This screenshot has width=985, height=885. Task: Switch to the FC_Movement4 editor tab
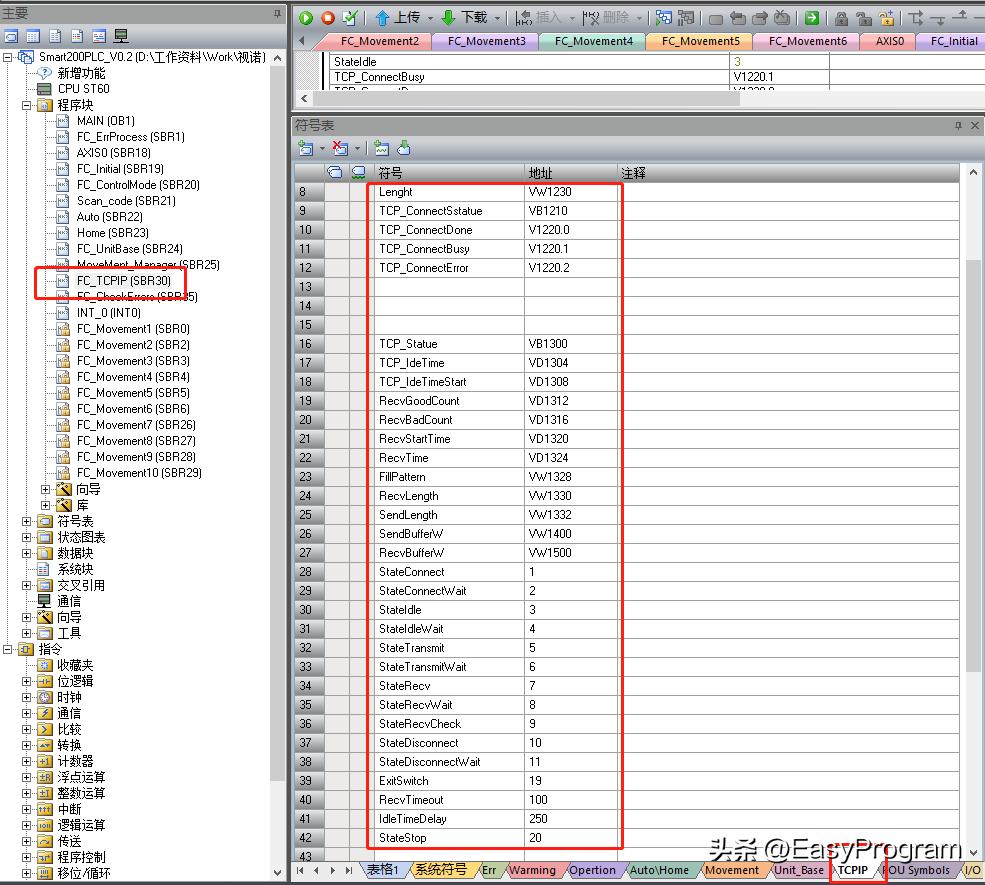pos(593,41)
